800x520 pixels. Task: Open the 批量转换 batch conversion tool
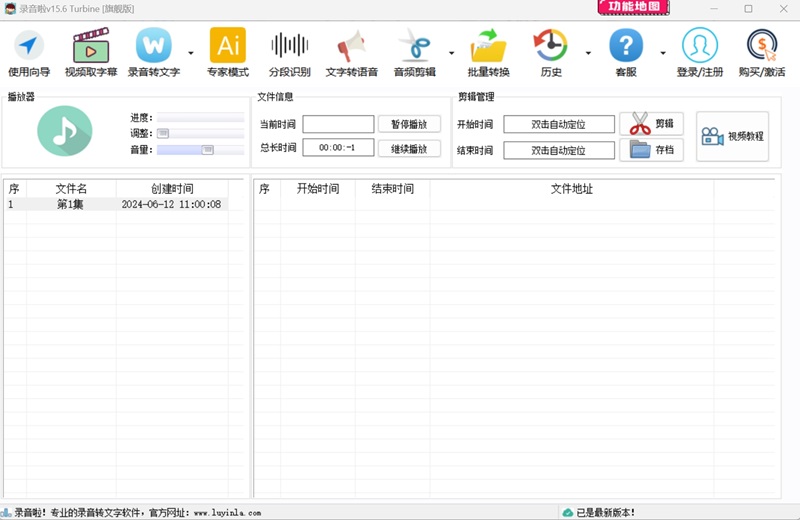pos(488,52)
